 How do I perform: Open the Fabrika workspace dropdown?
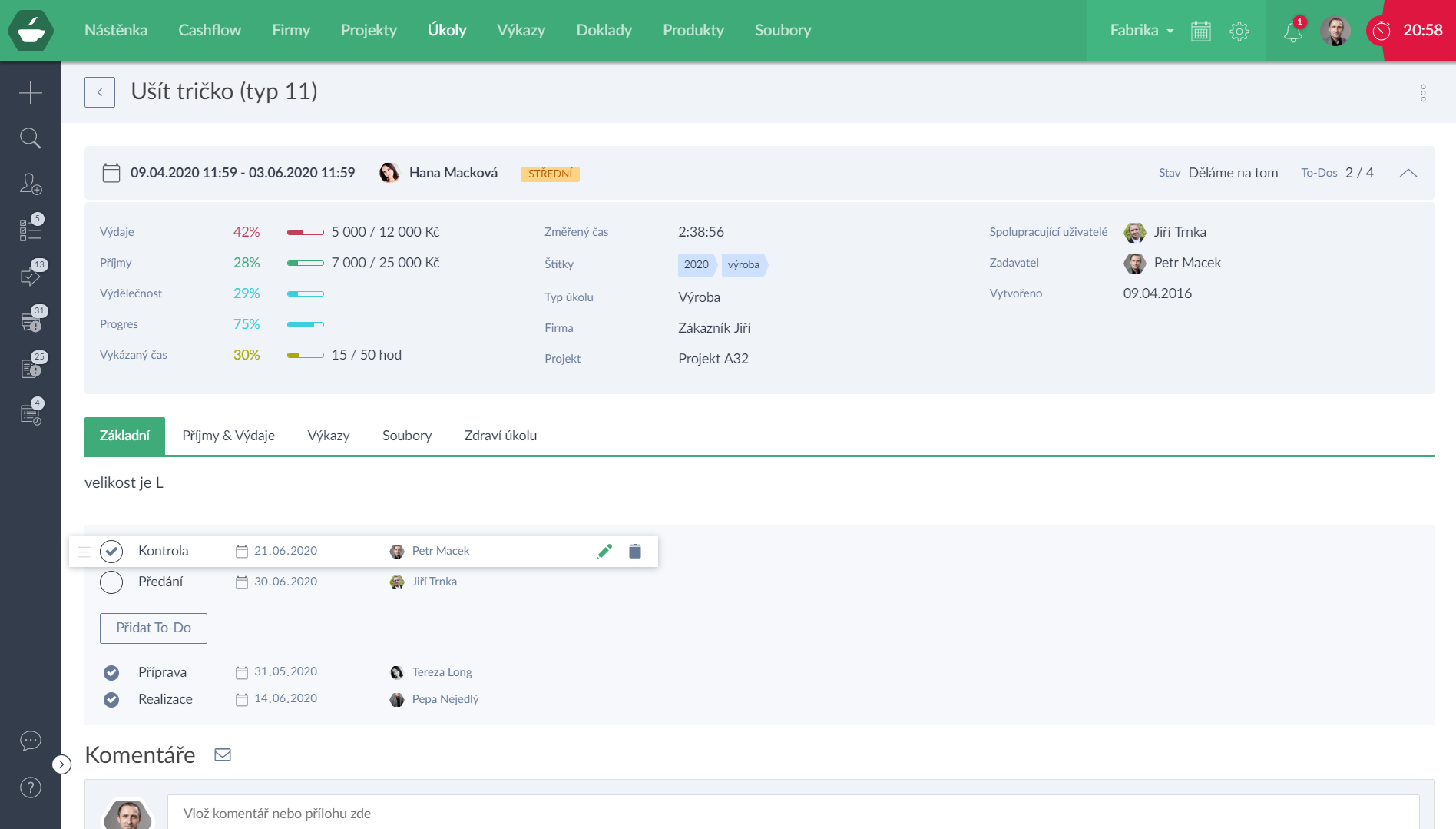tap(1142, 31)
